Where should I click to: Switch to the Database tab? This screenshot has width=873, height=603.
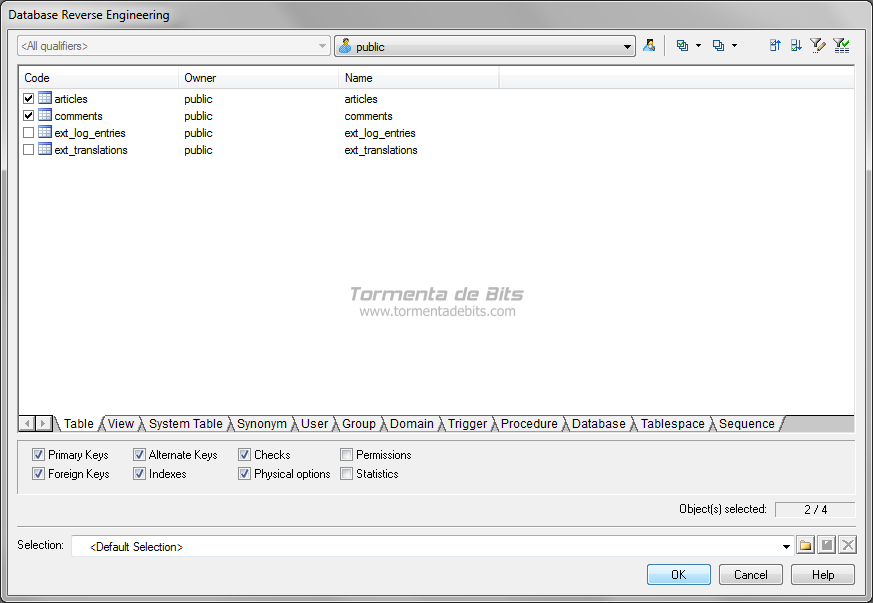(x=599, y=424)
